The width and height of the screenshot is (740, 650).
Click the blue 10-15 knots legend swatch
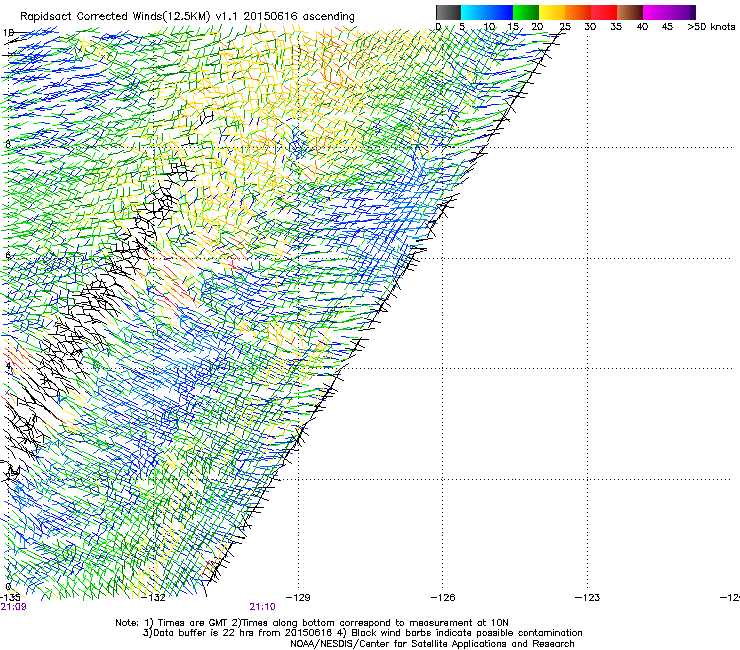point(500,12)
